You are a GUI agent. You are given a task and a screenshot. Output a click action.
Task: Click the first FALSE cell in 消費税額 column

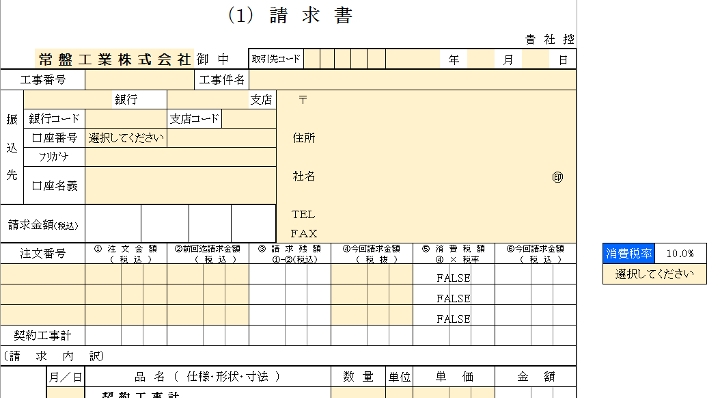tap(453, 278)
